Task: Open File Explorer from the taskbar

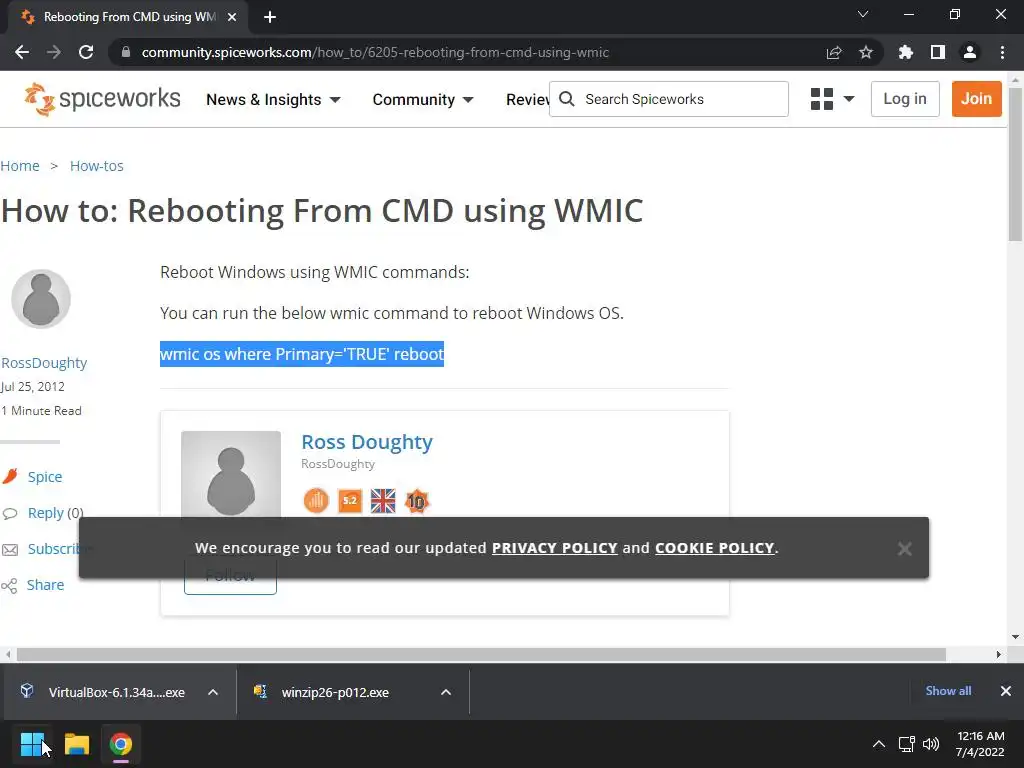Action: pyautogui.click(x=76, y=744)
